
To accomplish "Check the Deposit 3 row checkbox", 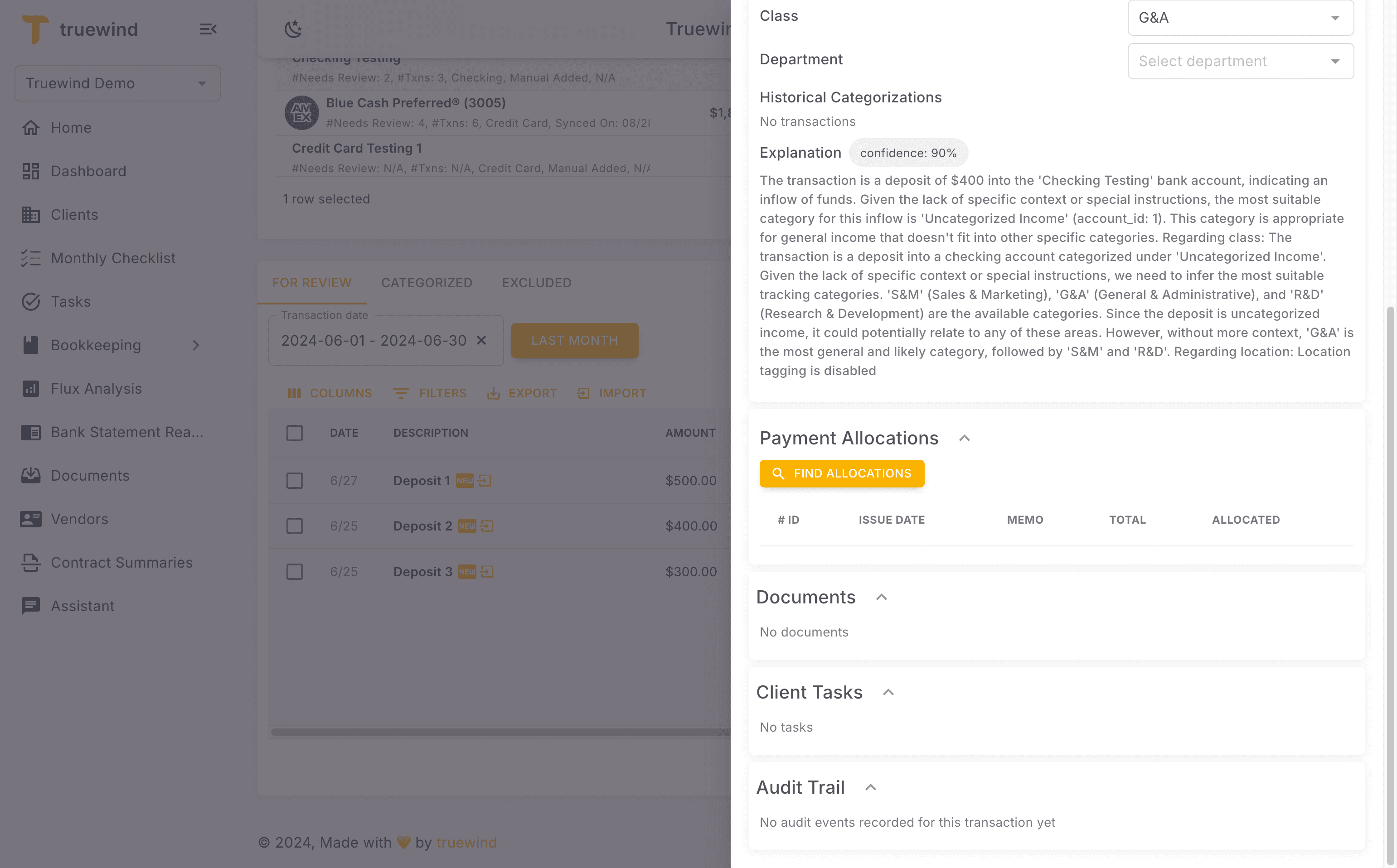I will point(295,571).
